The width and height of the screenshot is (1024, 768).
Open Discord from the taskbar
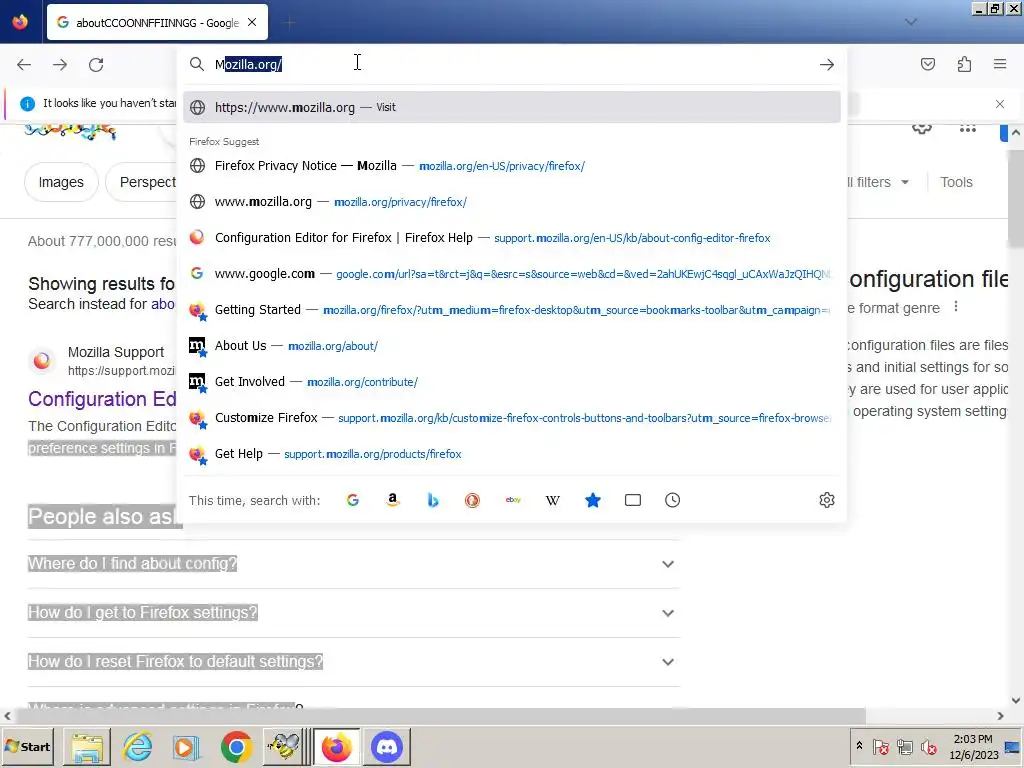(387, 746)
